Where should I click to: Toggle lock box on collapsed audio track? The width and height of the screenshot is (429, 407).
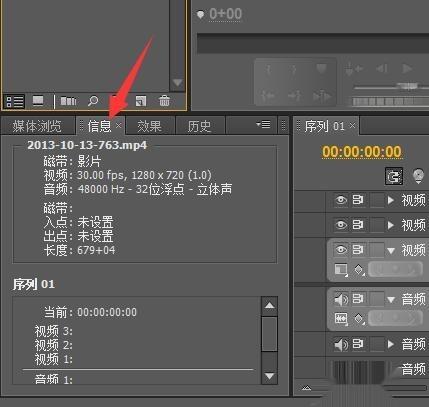[x=377, y=344]
